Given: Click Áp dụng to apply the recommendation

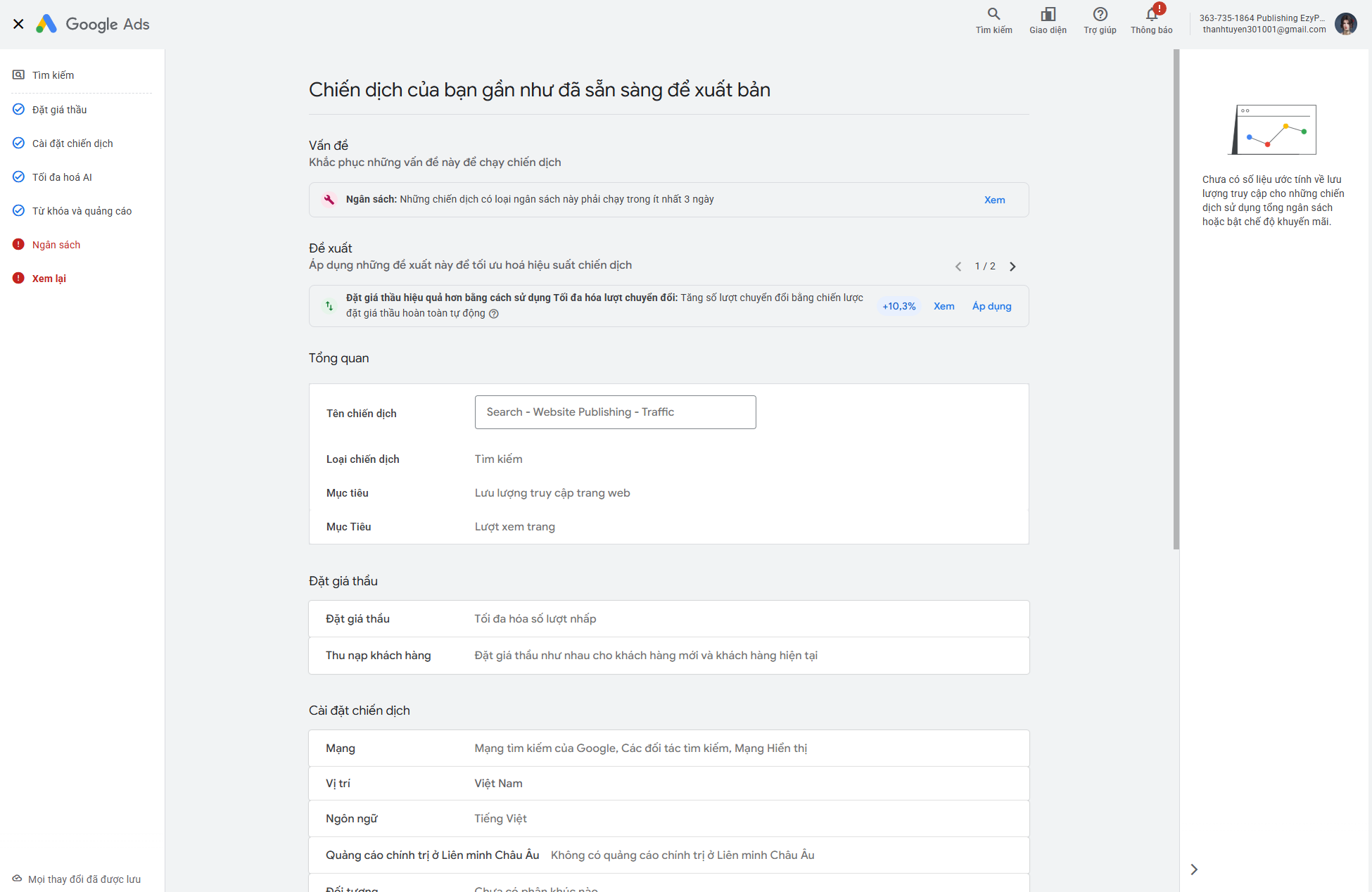Looking at the screenshot, I should (x=991, y=306).
